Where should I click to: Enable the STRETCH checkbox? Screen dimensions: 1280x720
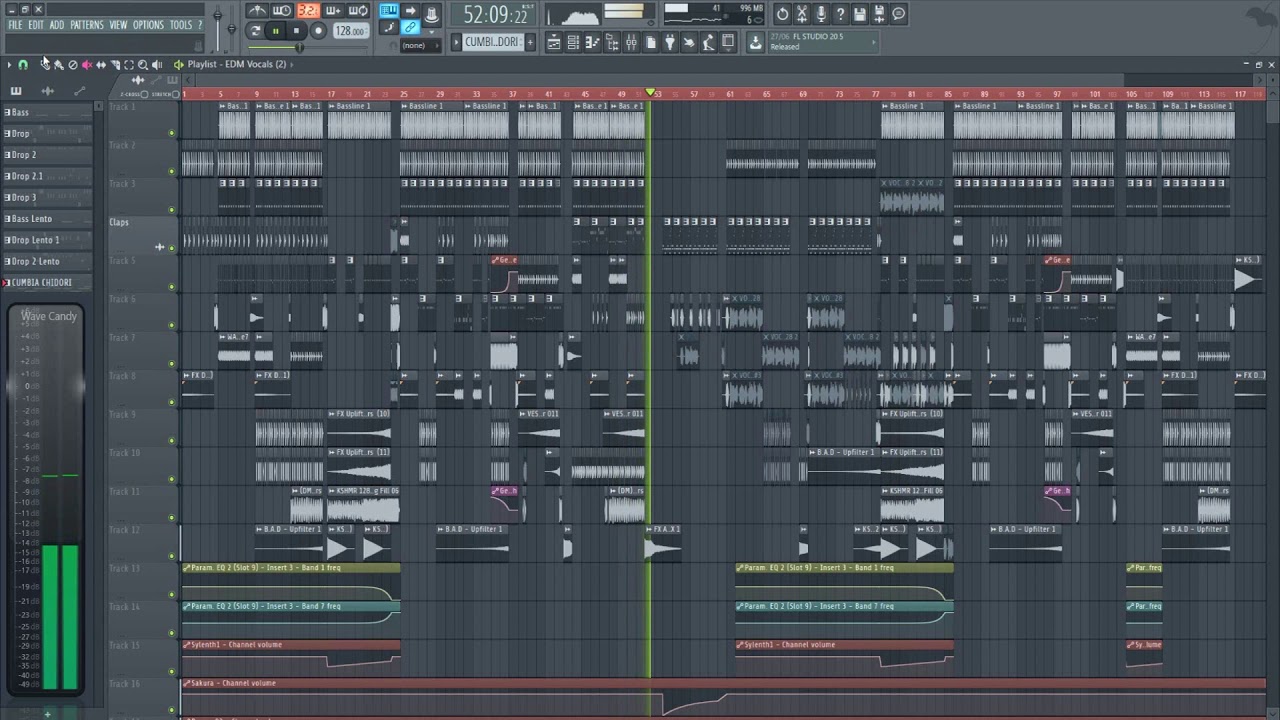(x=175, y=94)
